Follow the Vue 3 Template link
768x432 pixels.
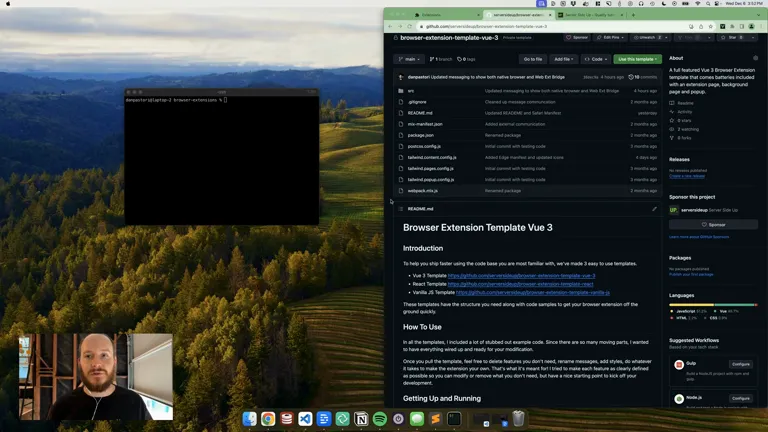click(x=521, y=276)
